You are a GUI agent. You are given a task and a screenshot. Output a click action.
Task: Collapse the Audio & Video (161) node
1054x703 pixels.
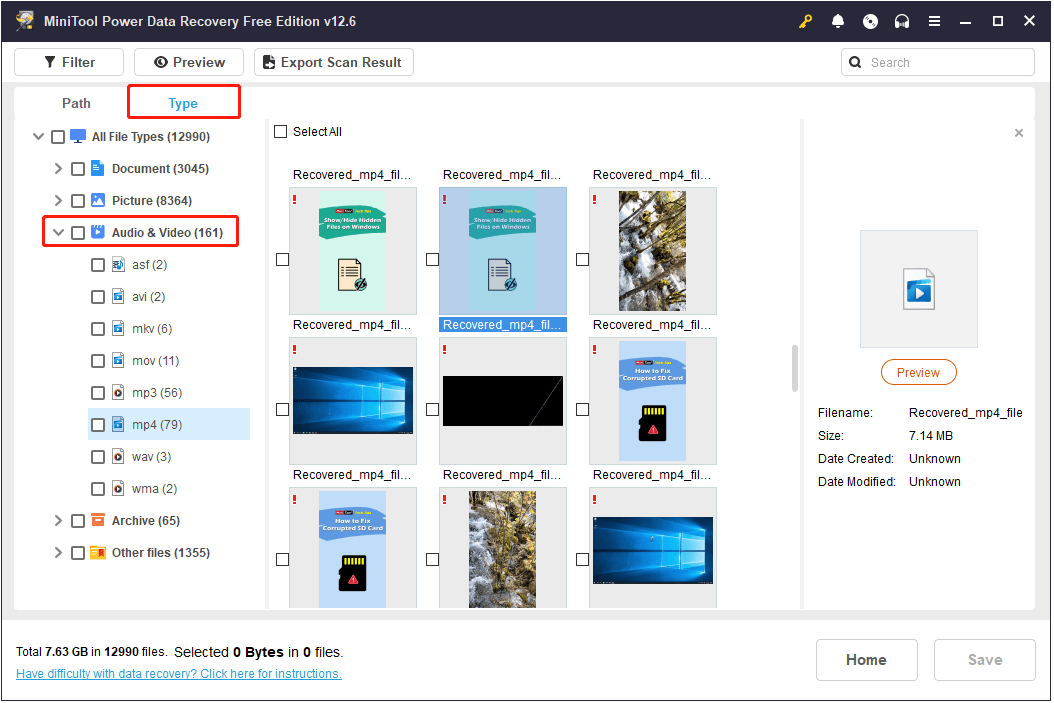click(x=58, y=233)
